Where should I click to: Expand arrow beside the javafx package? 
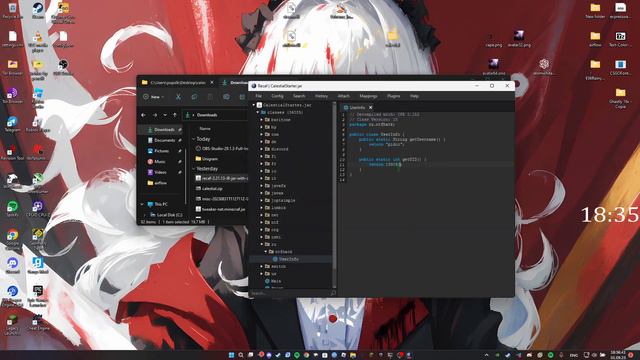[262, 186]
